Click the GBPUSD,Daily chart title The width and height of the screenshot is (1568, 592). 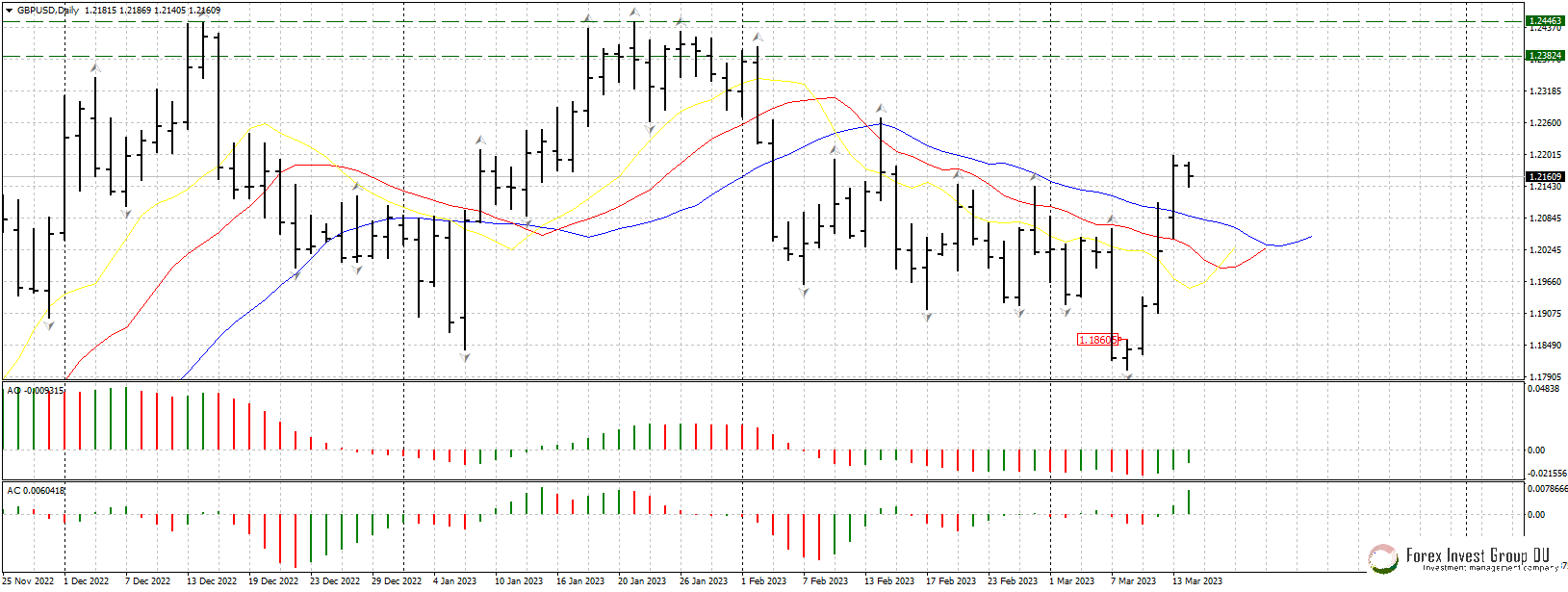tap(48, 11)
